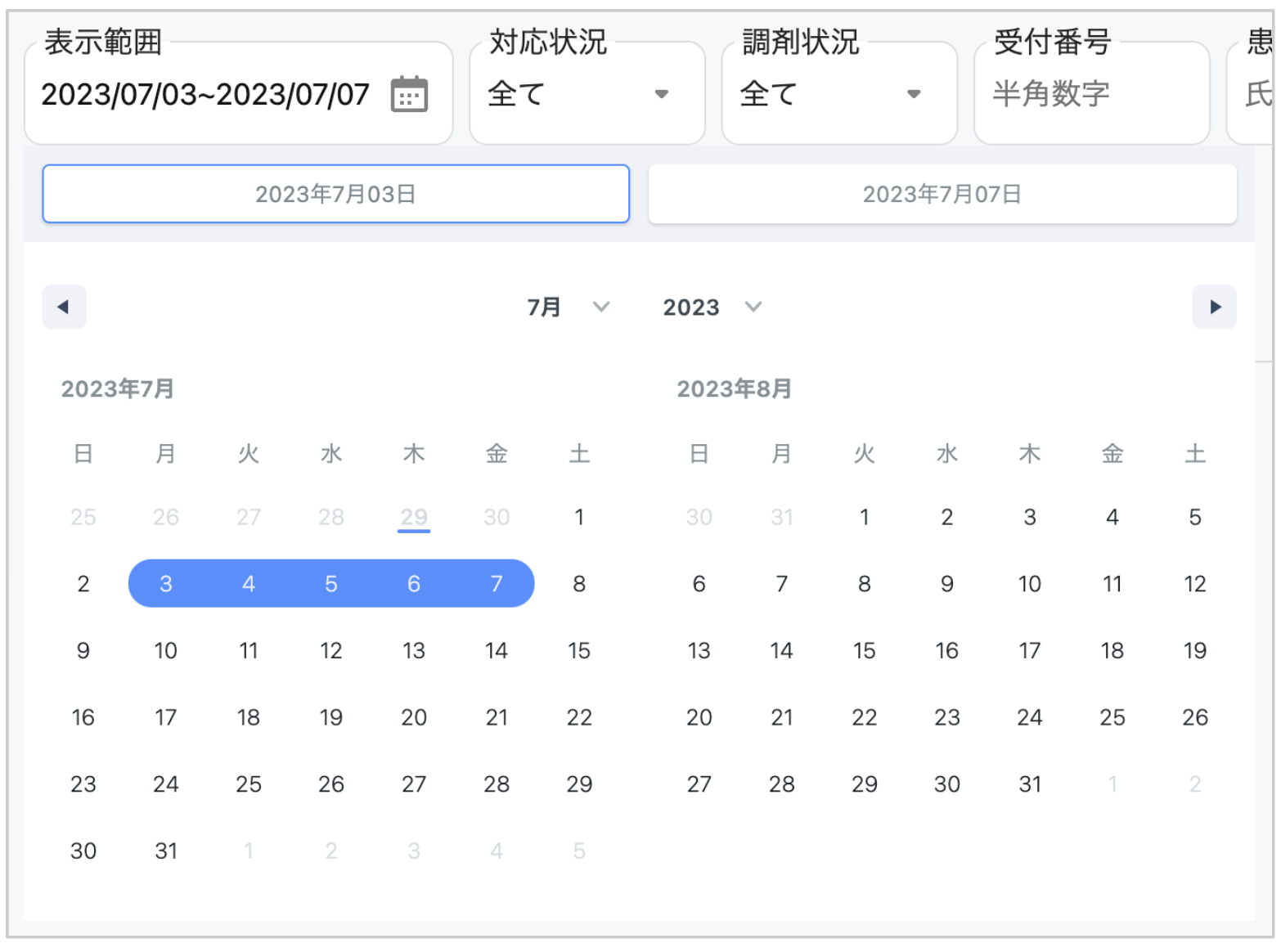Pick July 3 in the calendar
Image resolution: width=1281 pixels, height=952 pixels.
click(x=166, y=584)
